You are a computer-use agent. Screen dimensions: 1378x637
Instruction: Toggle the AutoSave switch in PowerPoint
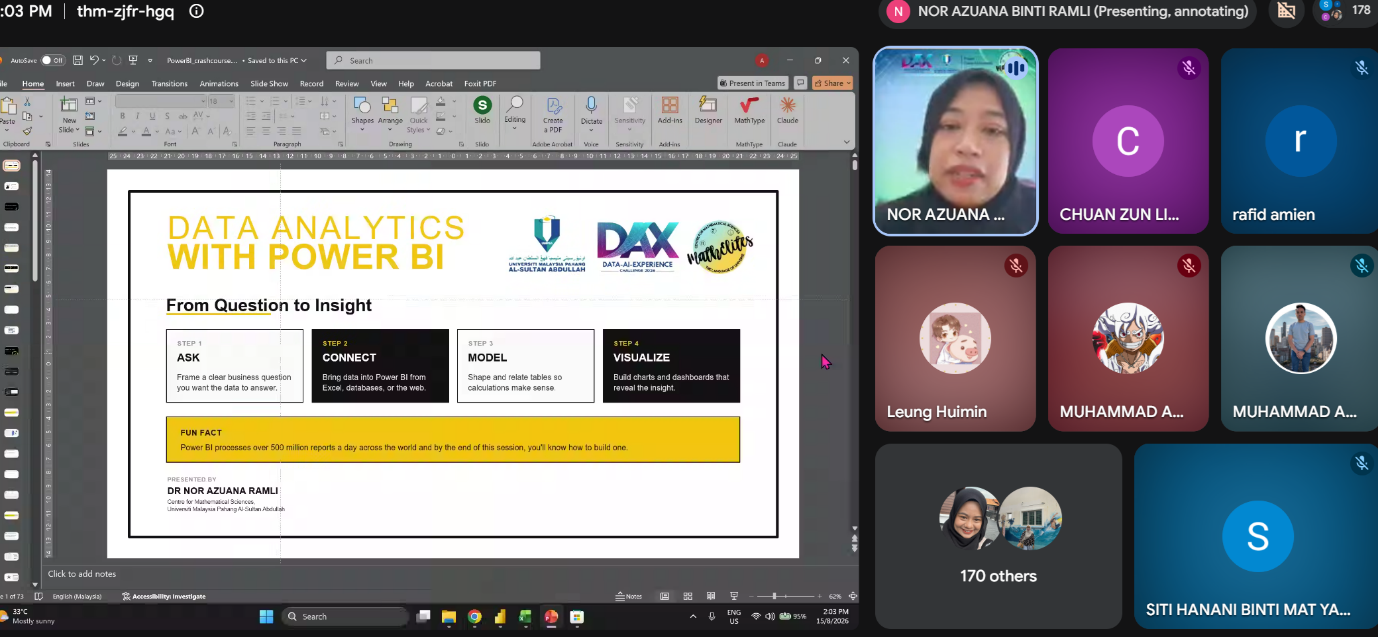point(53,60)
